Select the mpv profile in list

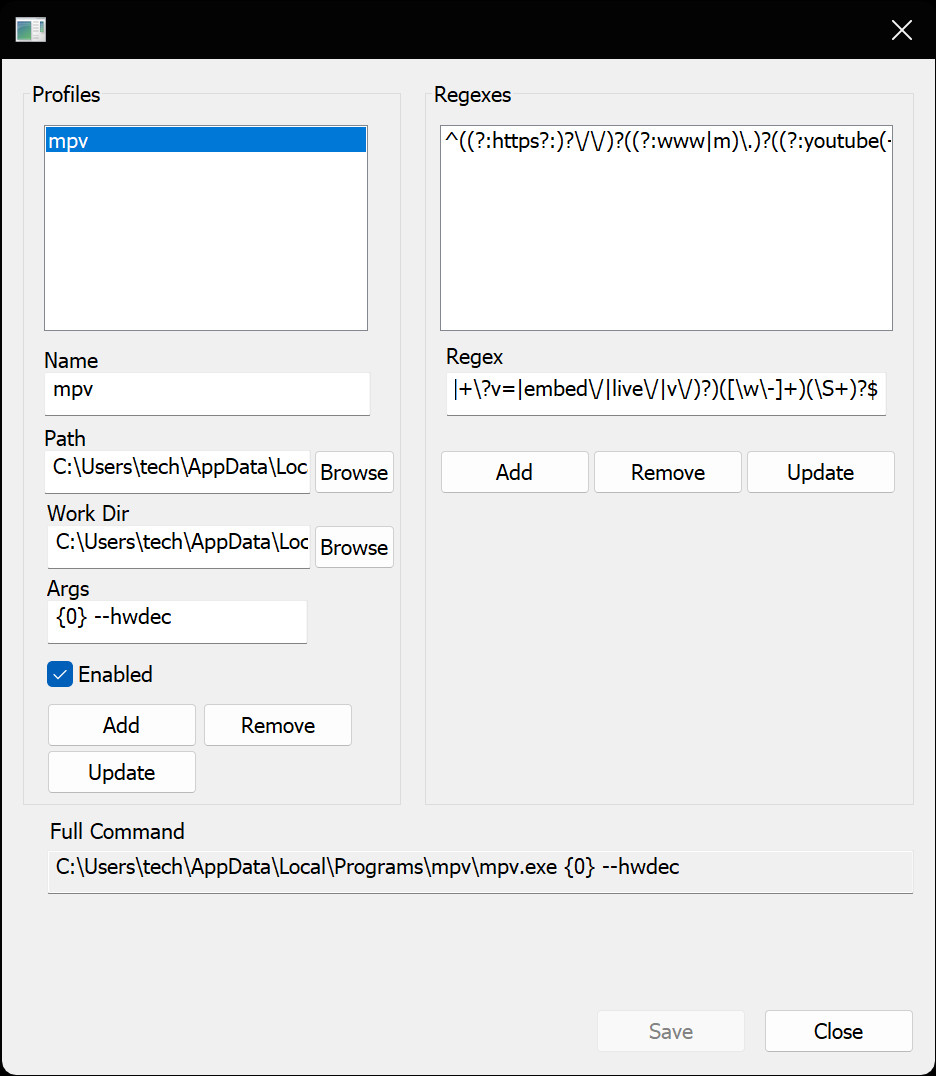[205, 141]
